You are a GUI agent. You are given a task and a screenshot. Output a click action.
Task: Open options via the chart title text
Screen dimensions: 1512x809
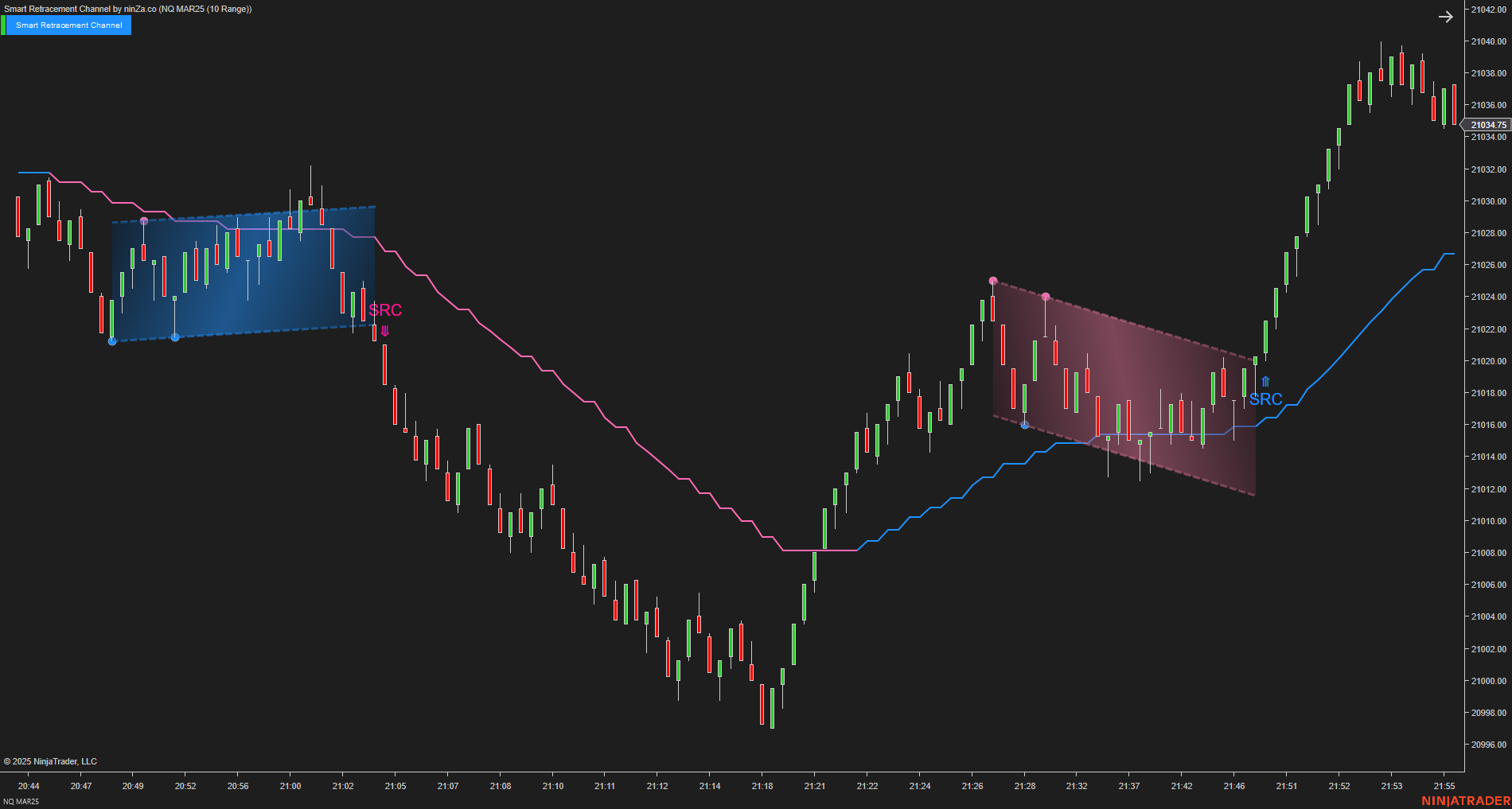[127, 9]
